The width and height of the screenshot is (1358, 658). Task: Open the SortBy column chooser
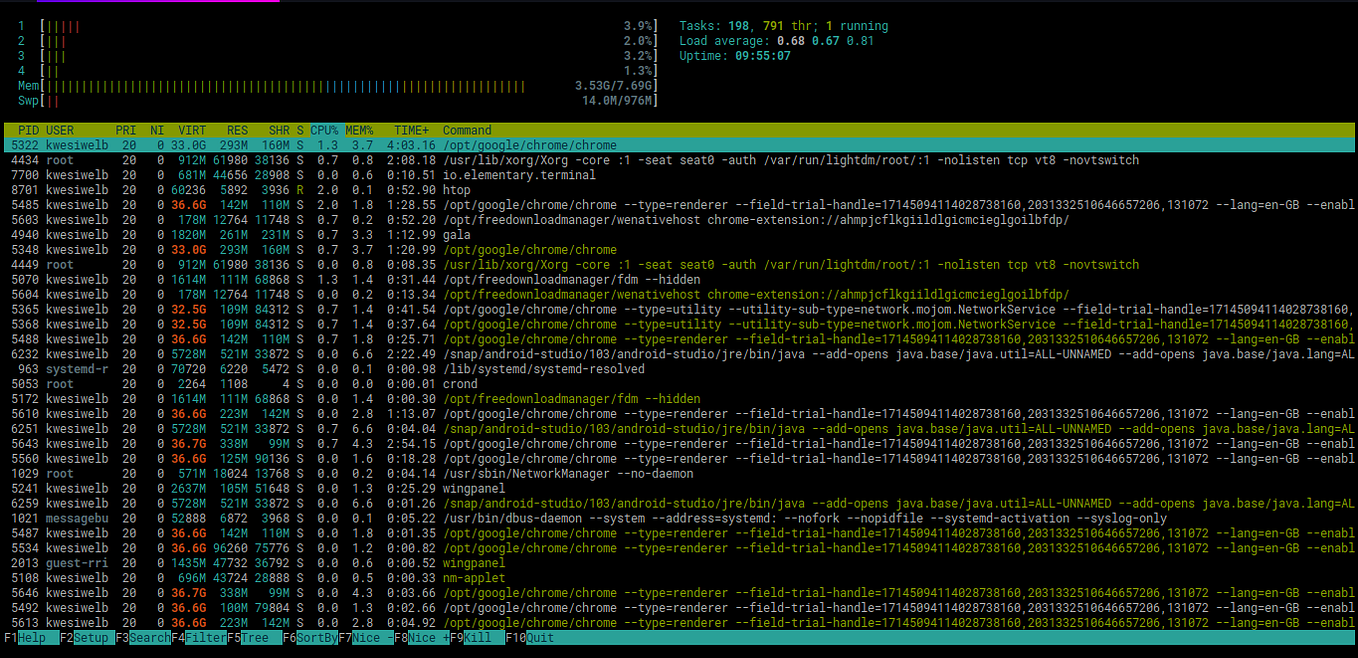[310, 637]
